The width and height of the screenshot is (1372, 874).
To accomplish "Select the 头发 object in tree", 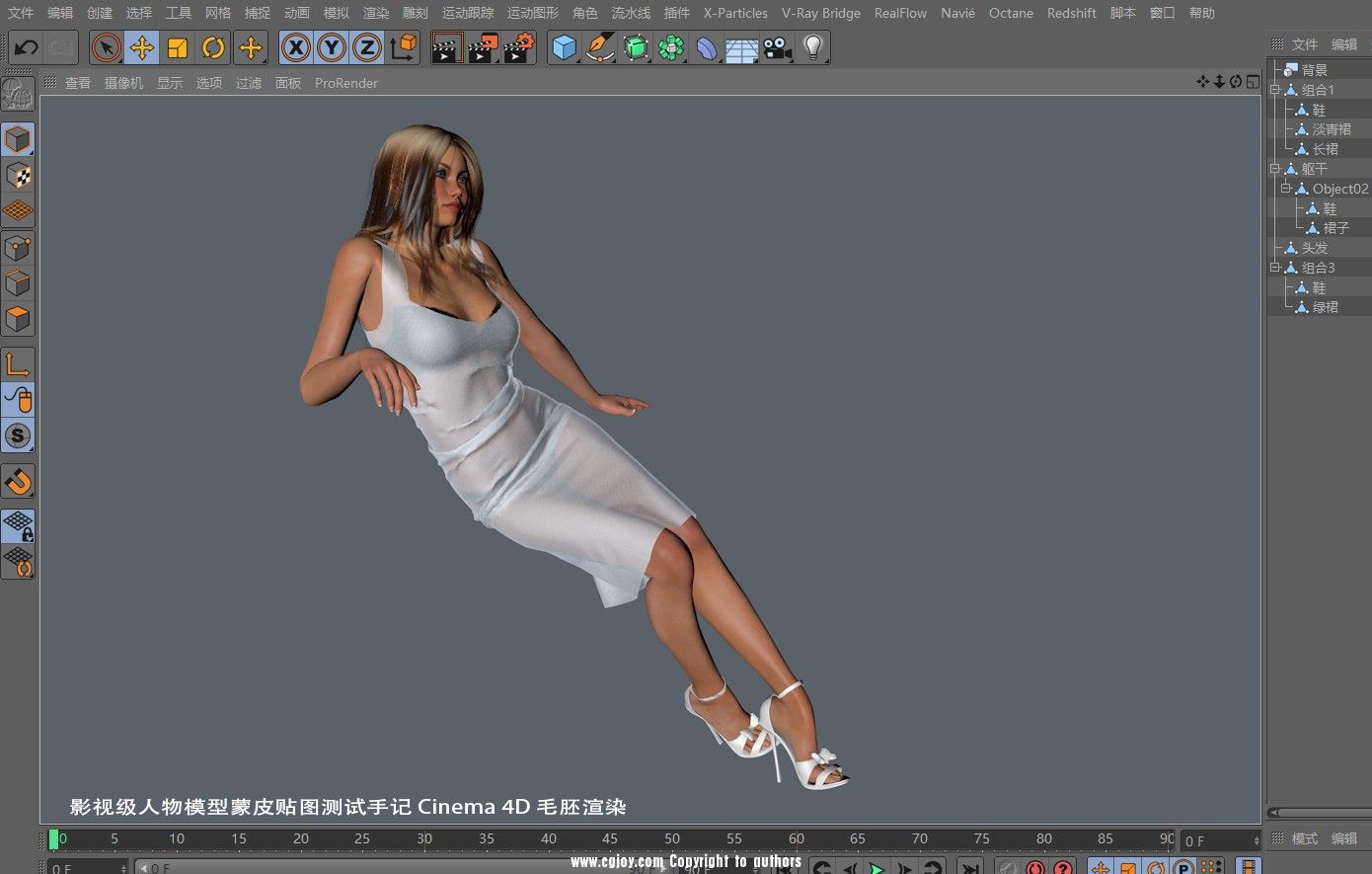I will 1314,248.
